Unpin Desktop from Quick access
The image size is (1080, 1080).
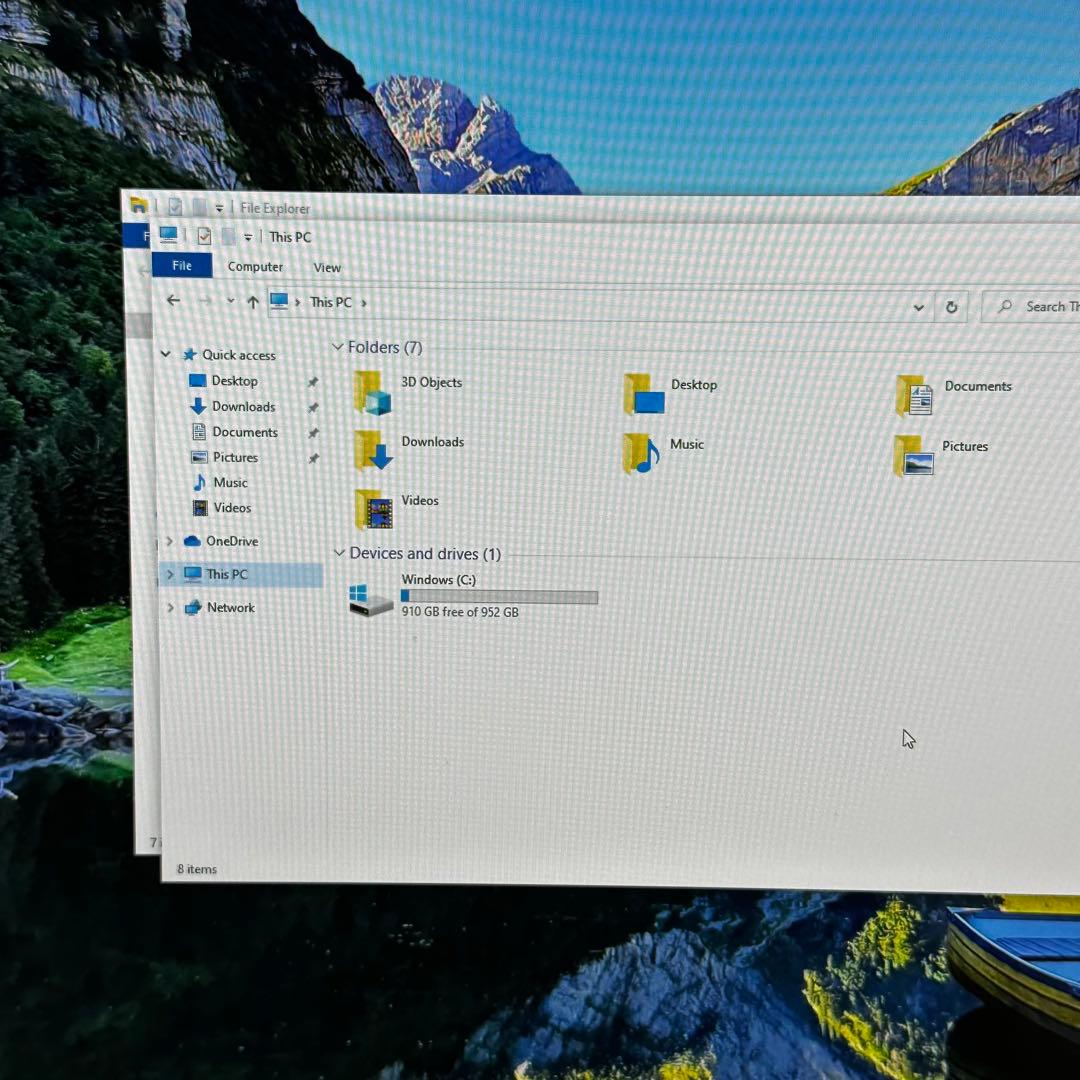pos(313,381)
